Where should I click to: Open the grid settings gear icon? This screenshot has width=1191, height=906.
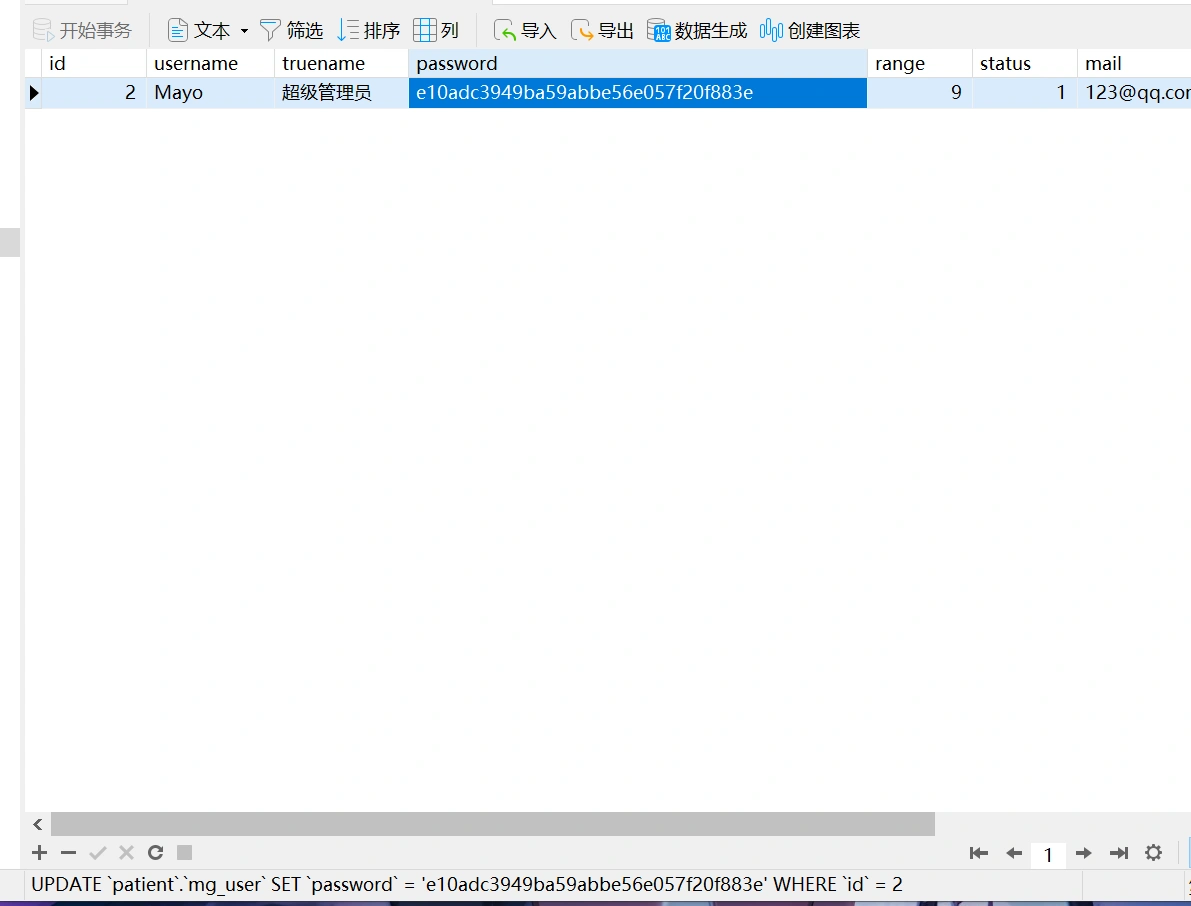point(1153,853)
